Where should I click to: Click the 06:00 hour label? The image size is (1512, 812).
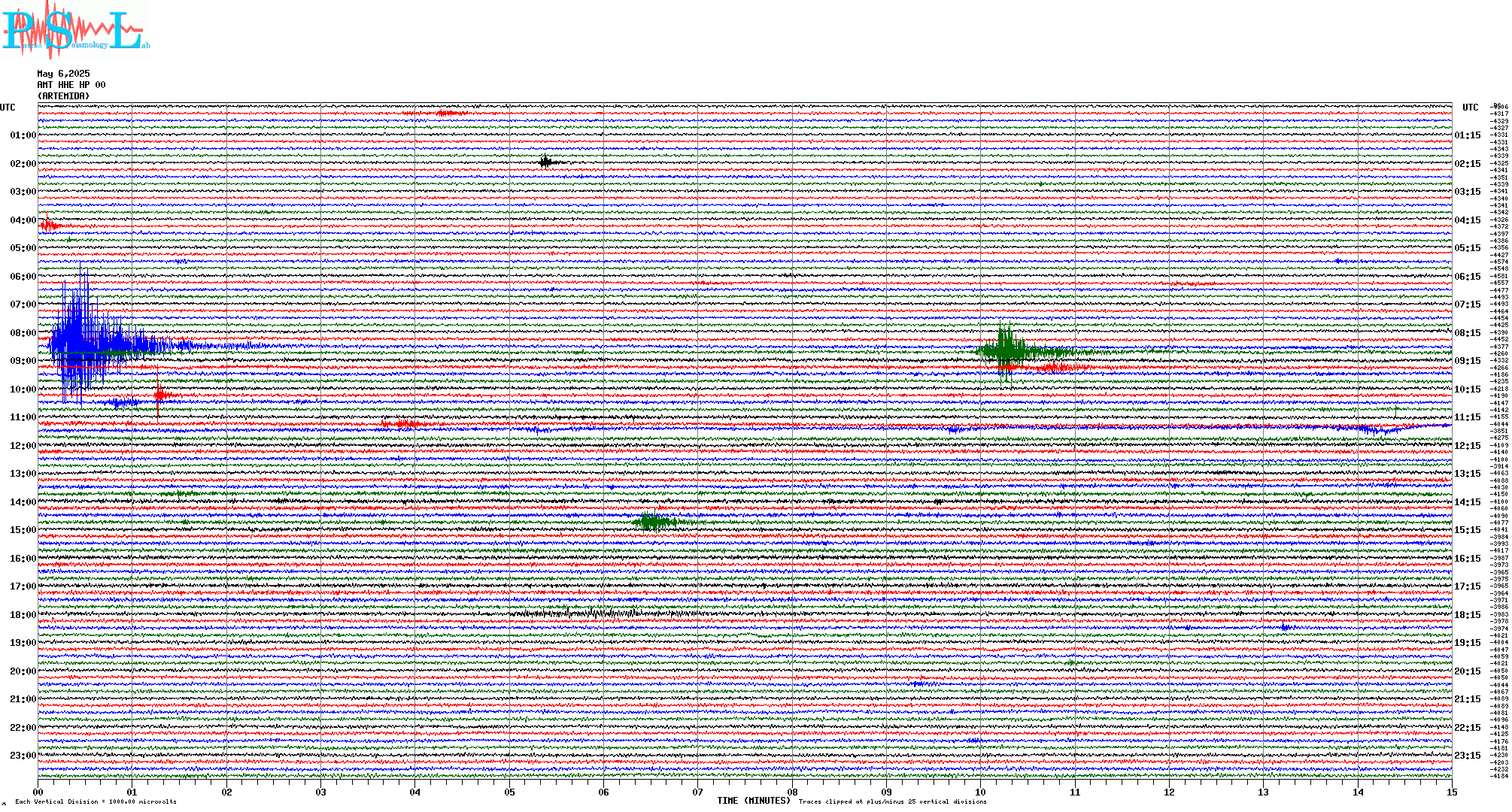pyautogui.click(x=23, y=277)
